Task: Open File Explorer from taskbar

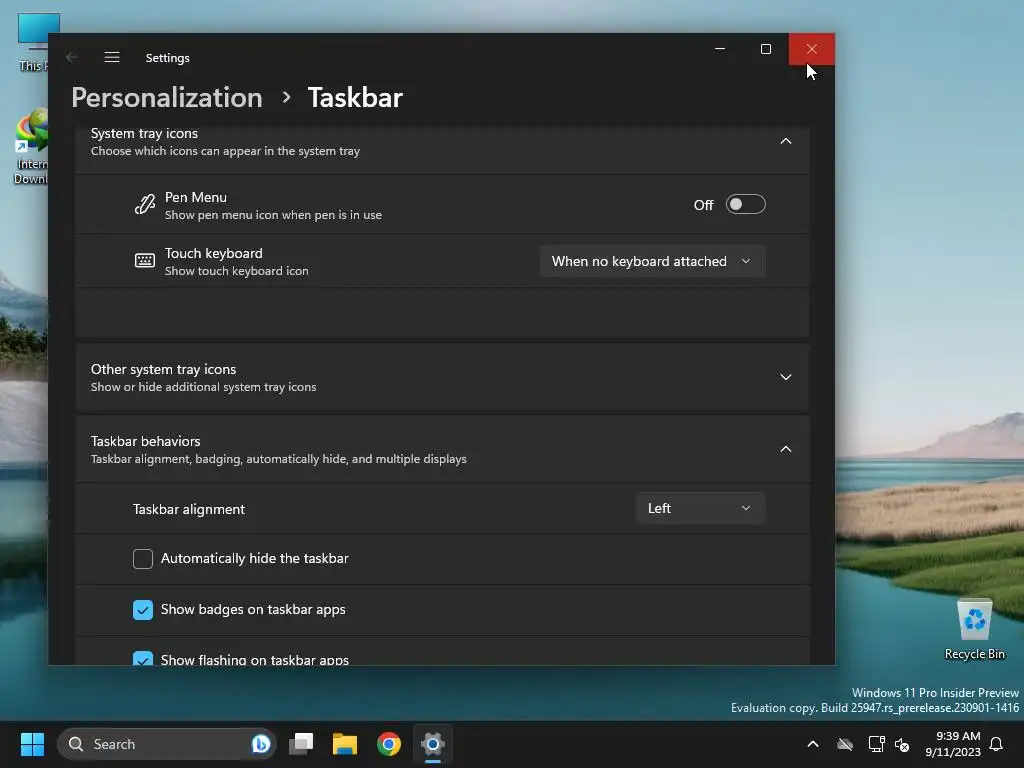Action: coord(345,744)
